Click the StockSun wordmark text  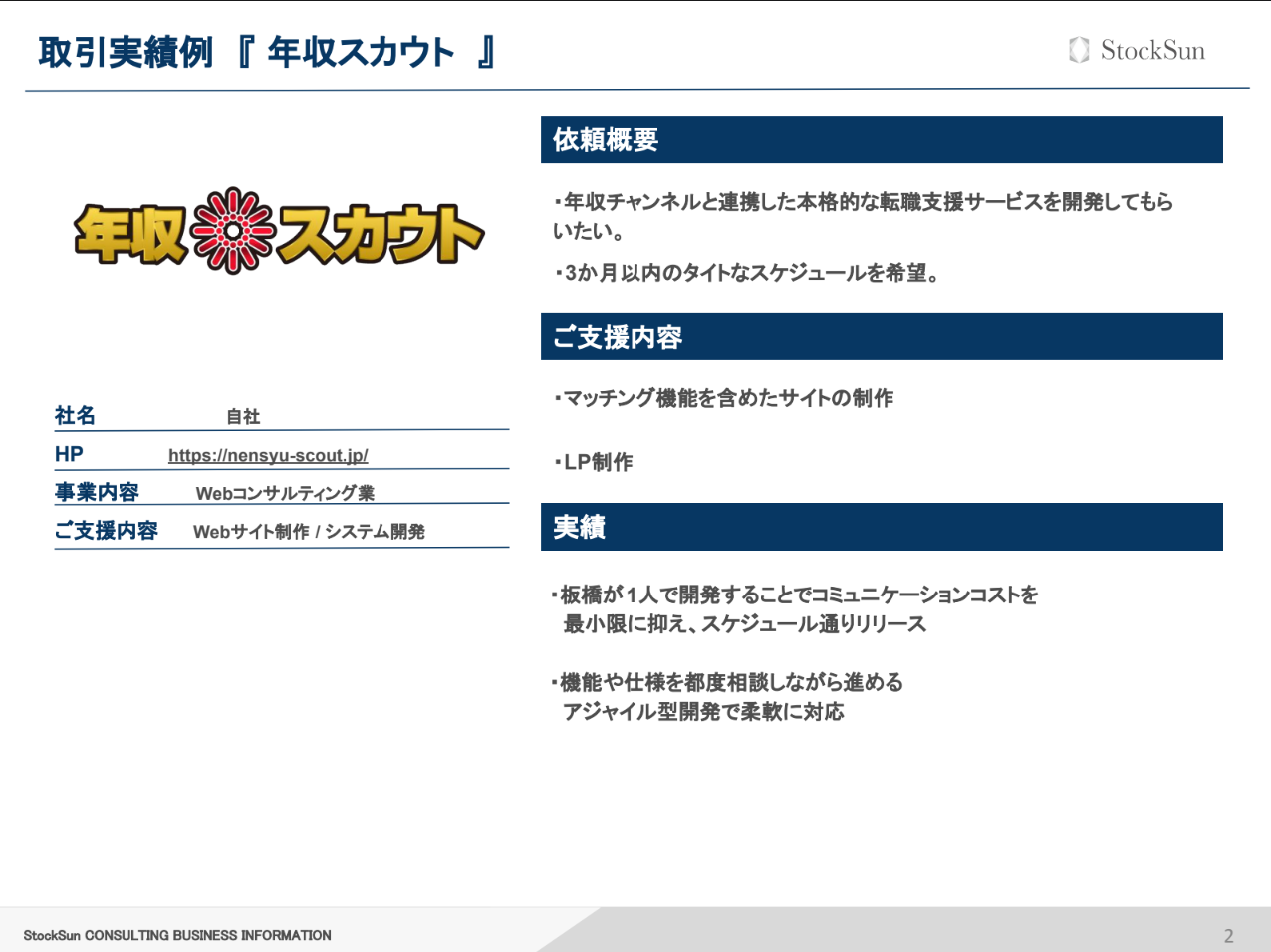point(1152,50)
